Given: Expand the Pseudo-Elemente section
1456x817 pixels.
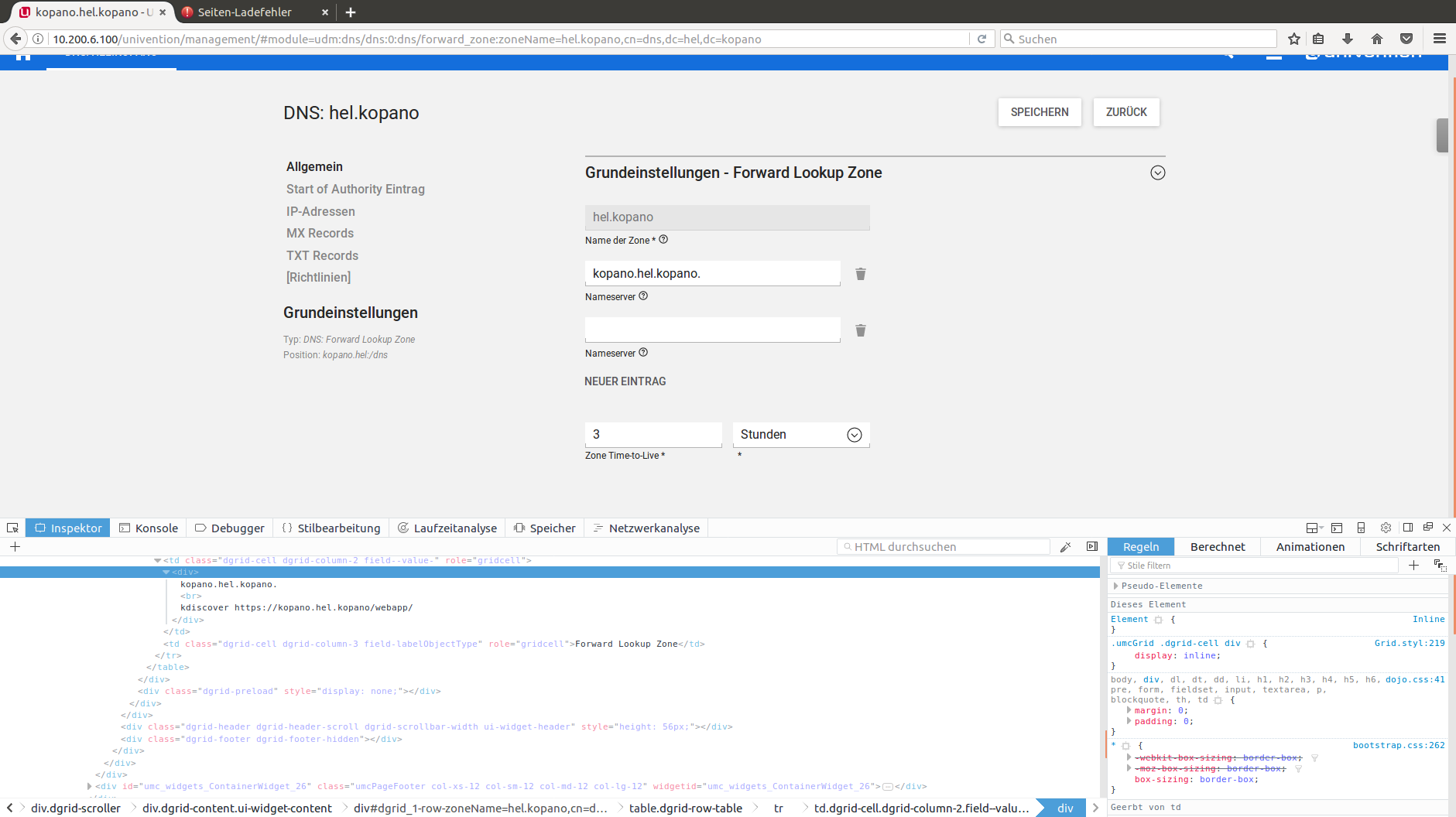Looking at the screenshot, I should [1115, 586].
